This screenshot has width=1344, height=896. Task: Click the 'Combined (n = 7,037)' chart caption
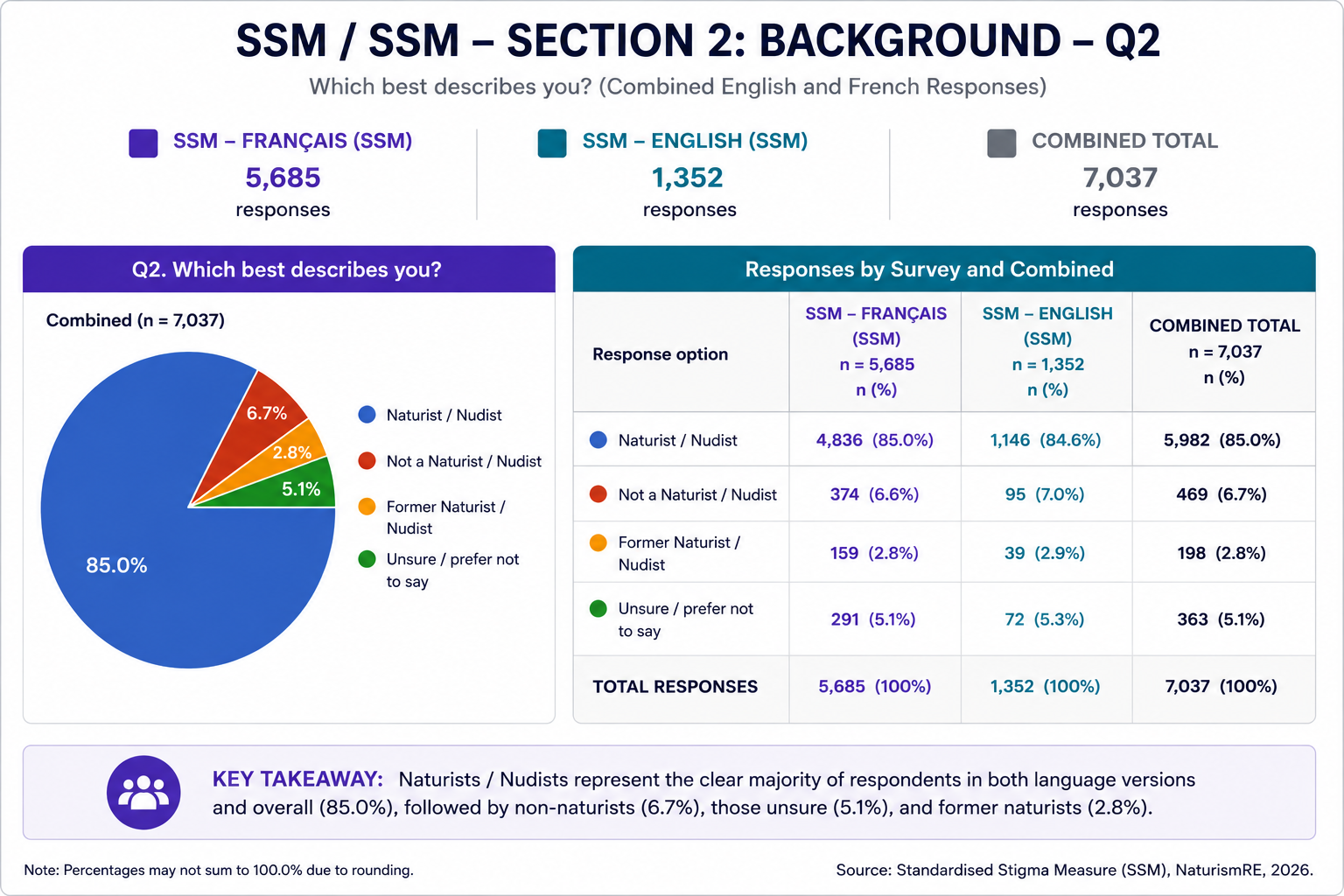[136, 320]
